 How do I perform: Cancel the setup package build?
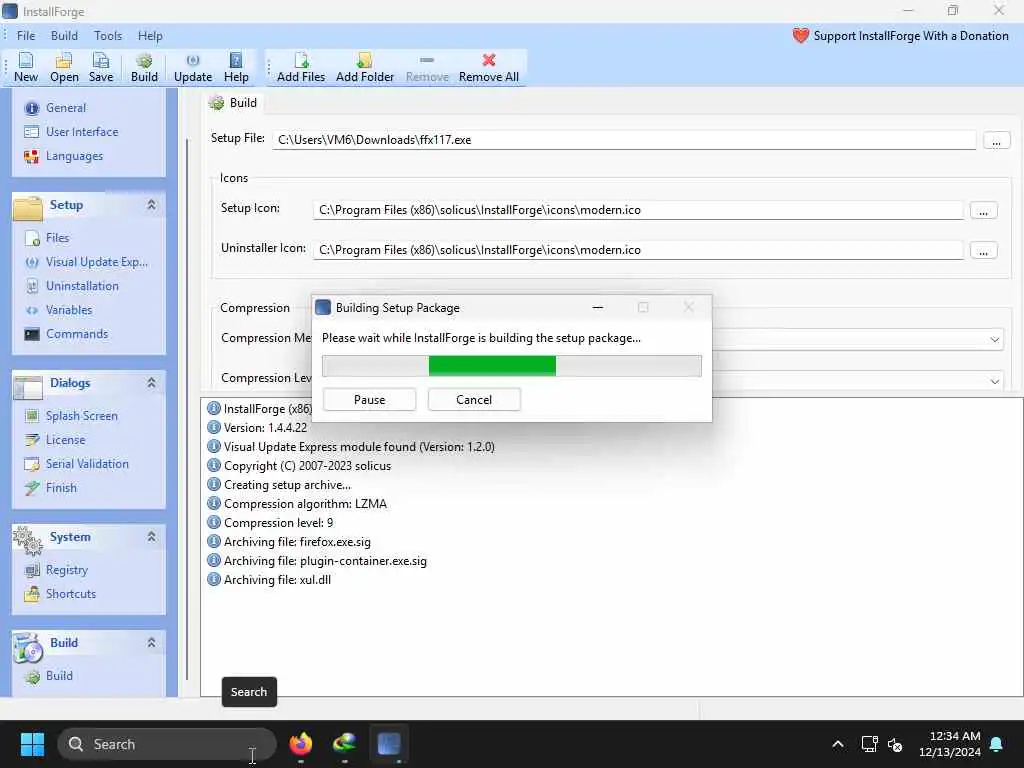474,400
